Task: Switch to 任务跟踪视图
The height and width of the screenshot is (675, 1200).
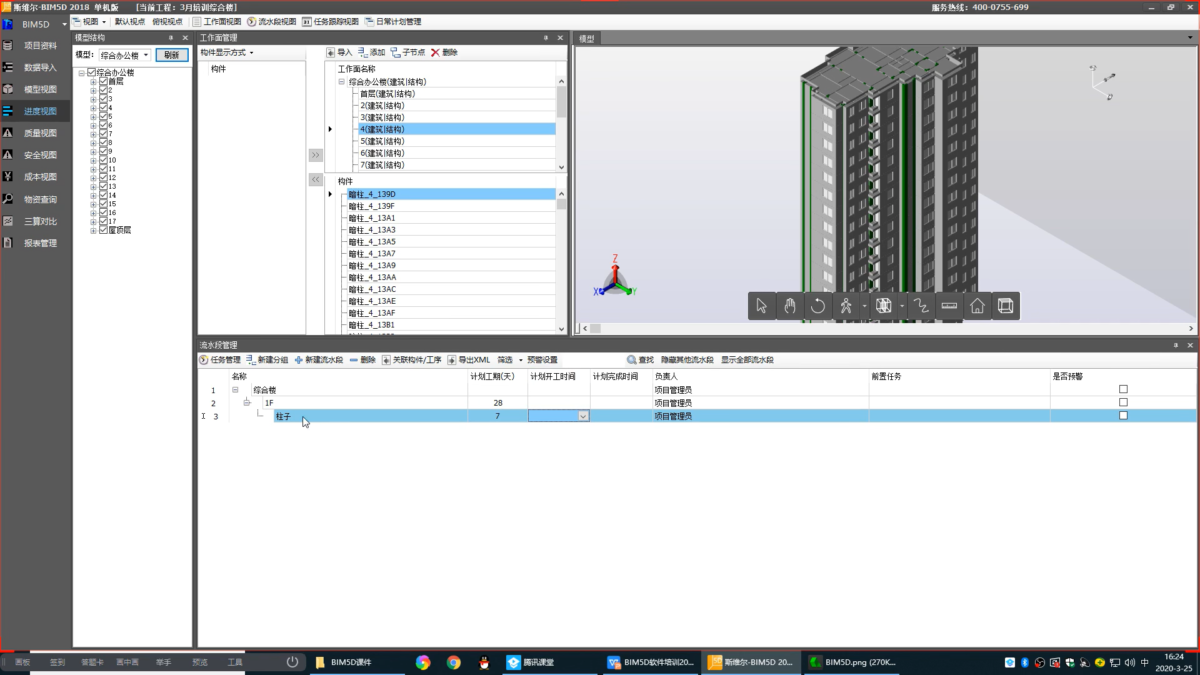Action: coord(330,21)
